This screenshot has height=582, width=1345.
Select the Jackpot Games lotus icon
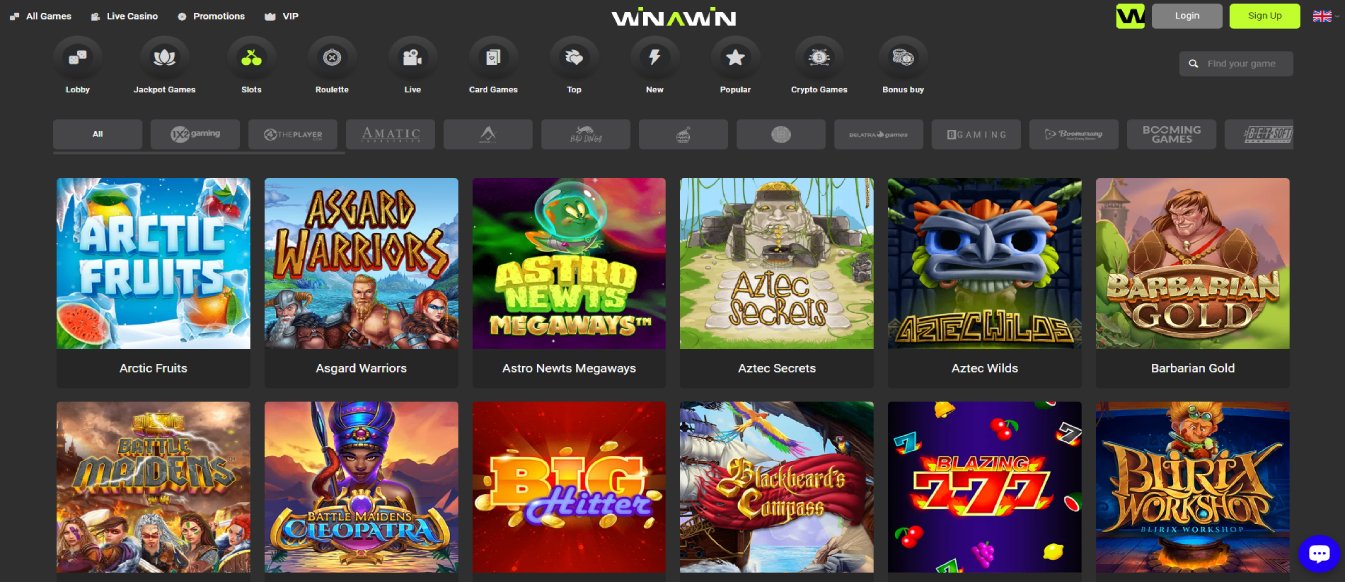tap(164, 59)
